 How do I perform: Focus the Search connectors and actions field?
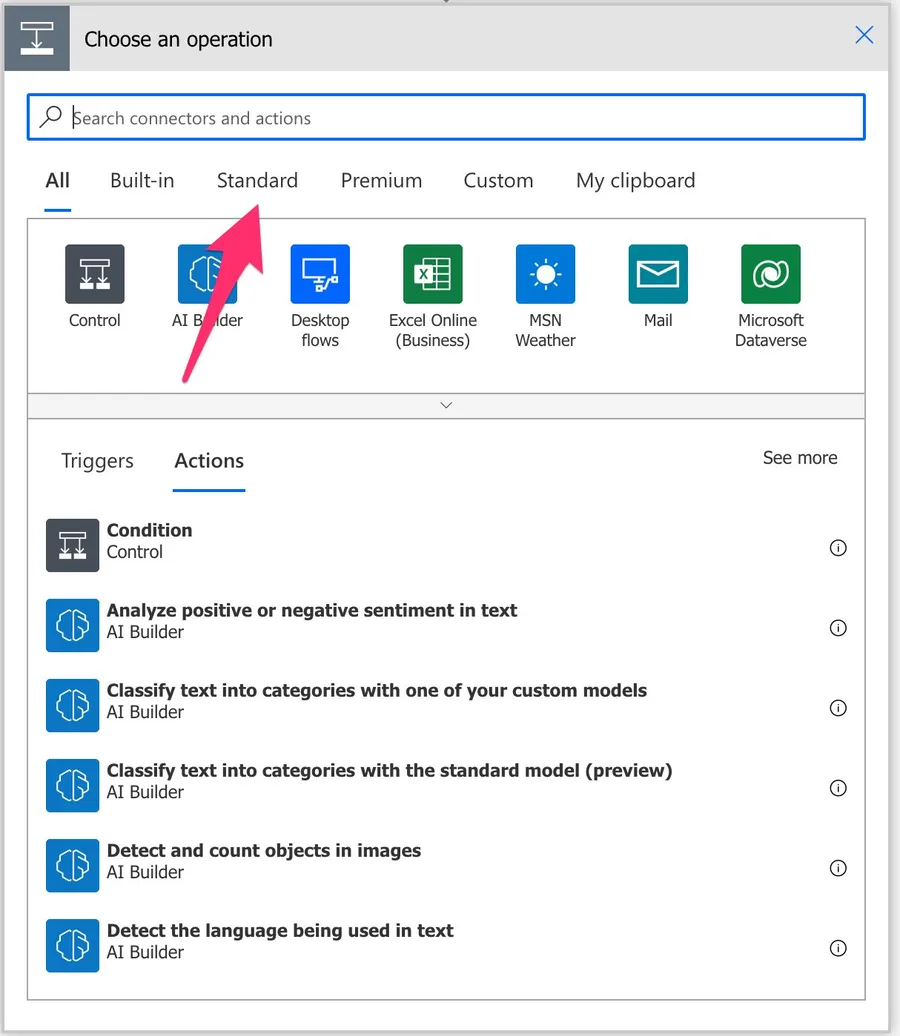tap(460, 118)
